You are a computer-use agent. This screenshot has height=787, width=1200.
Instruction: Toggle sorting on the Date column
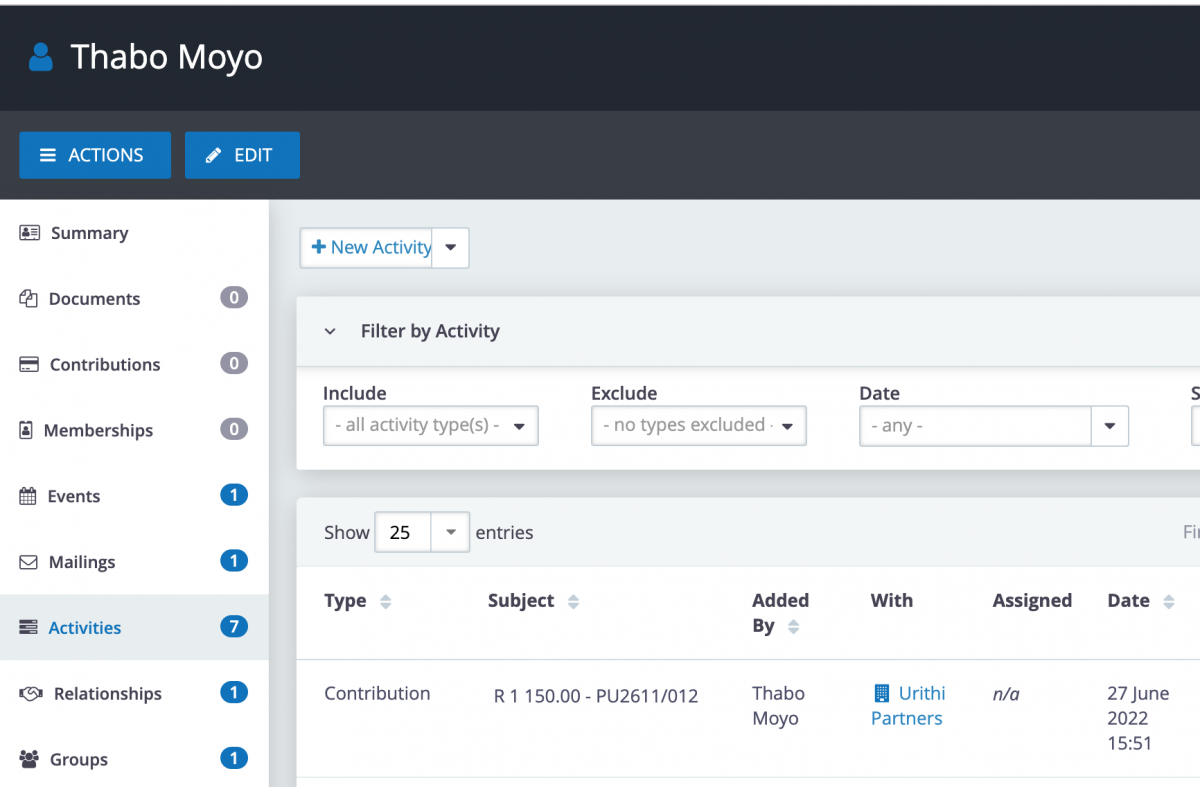click(1167, 601)
